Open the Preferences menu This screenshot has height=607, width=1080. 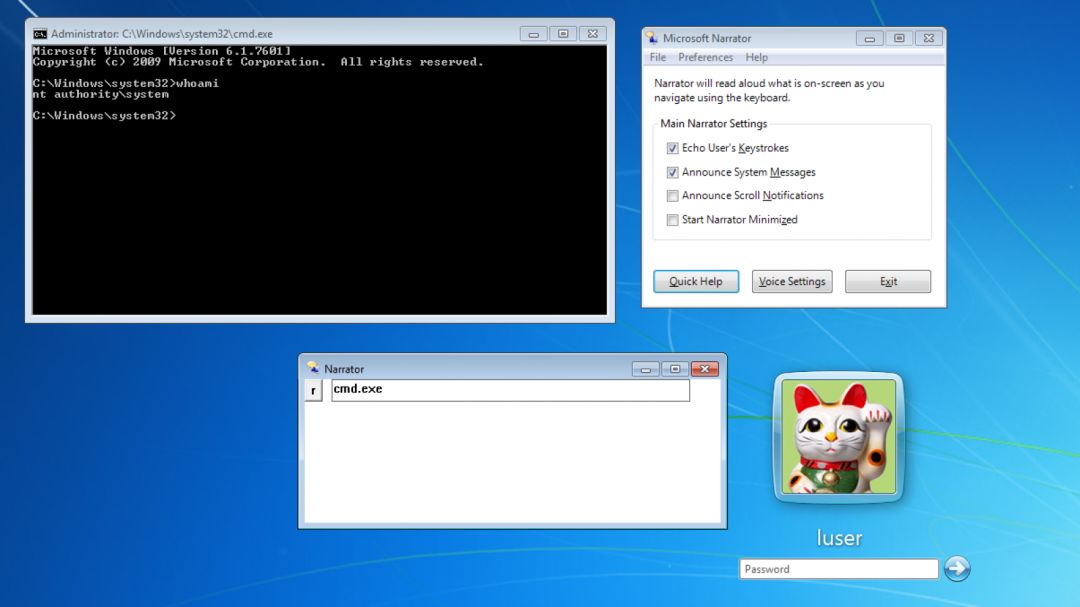coord(705,58)
